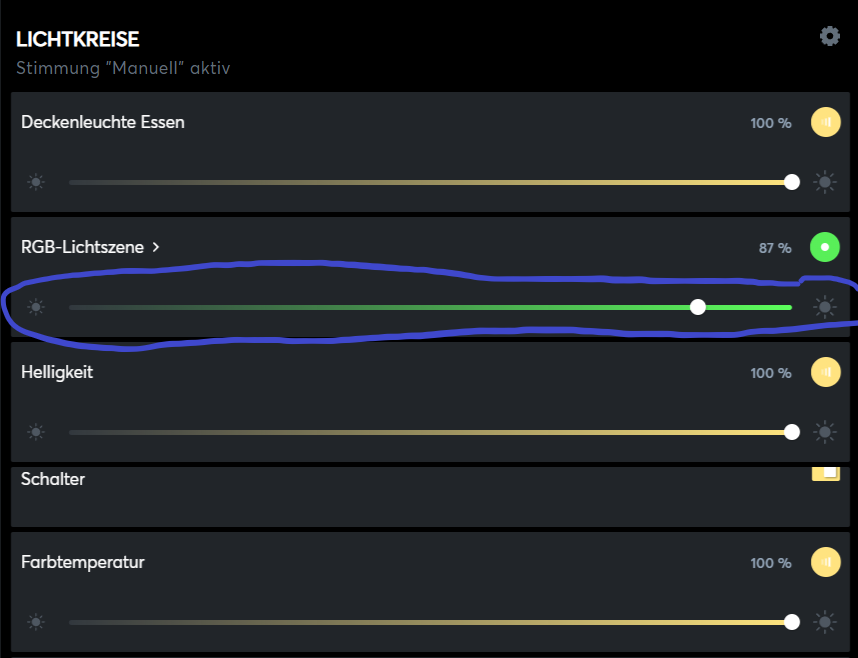The height and width of the screenshot is (658, 858).
Task: Expand RGB-Lichtszene via its chevron arrow
Action: 156,247
